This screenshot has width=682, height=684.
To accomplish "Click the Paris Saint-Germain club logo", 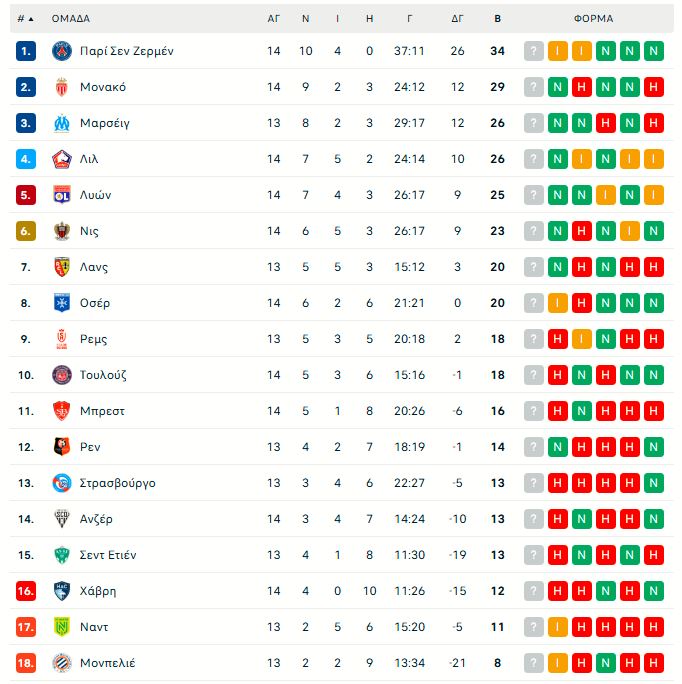I will tap(62, 51).
